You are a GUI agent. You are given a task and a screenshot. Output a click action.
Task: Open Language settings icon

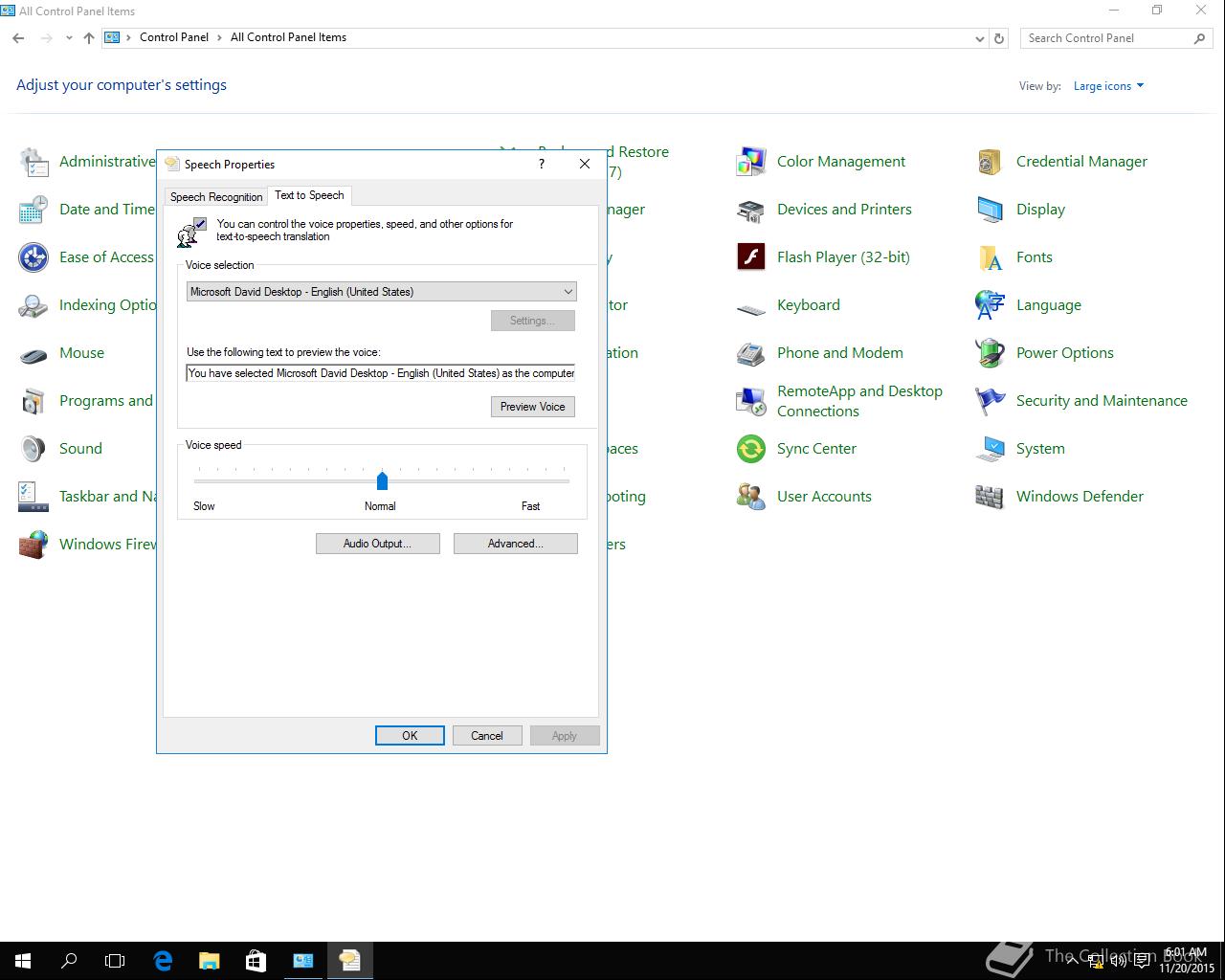991,305
